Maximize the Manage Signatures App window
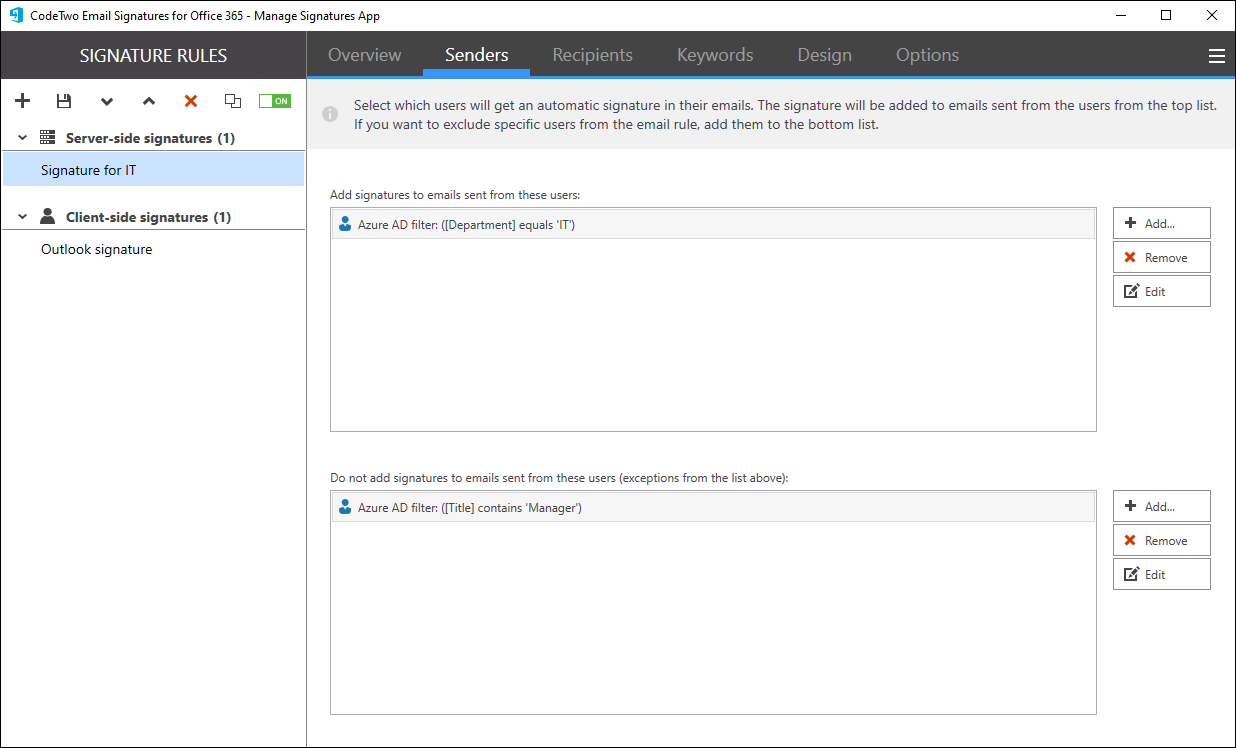This screenshot has height=748, width=1236. [1167, 15]
